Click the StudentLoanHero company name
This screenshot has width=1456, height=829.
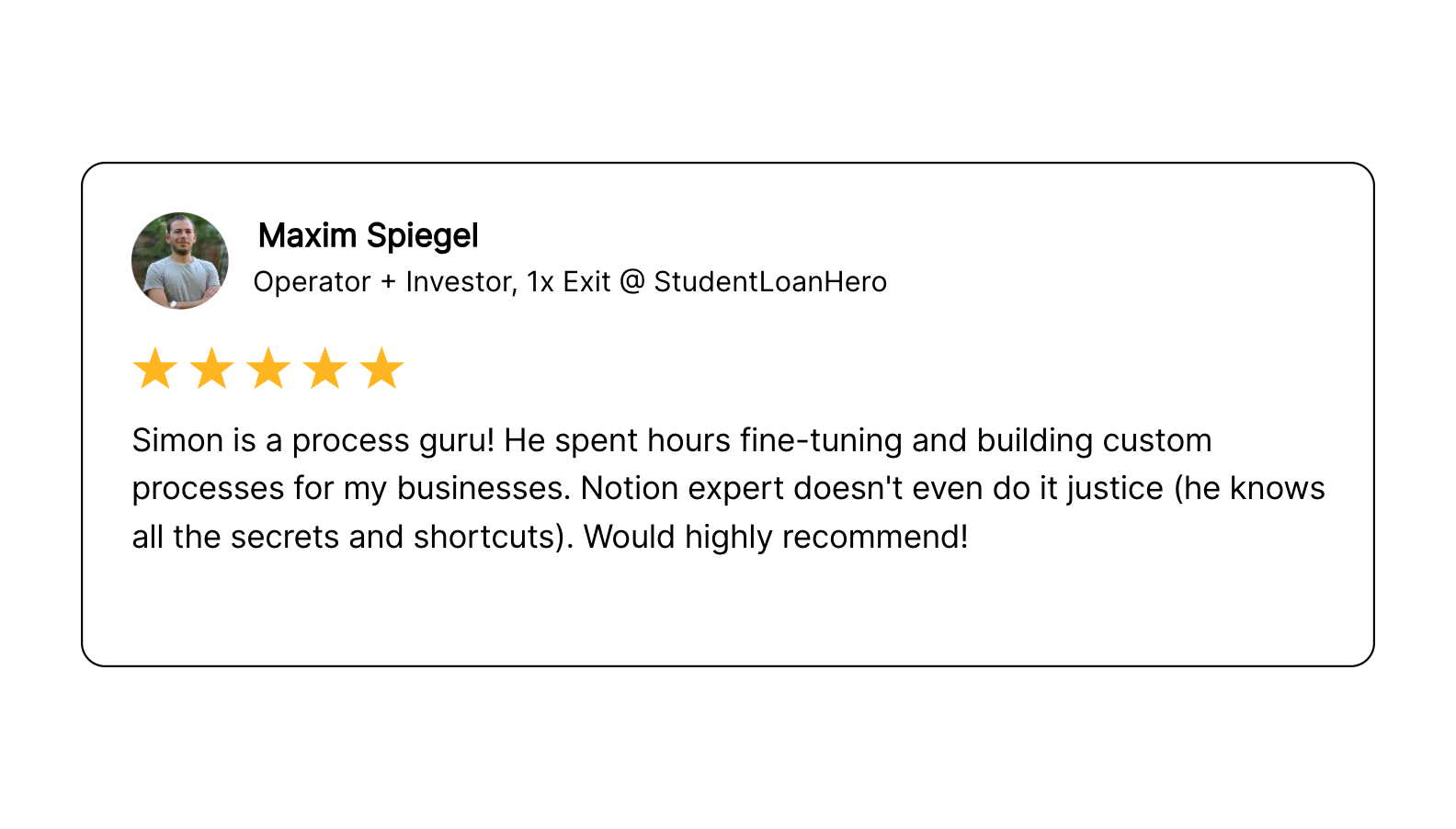[770, 281]
